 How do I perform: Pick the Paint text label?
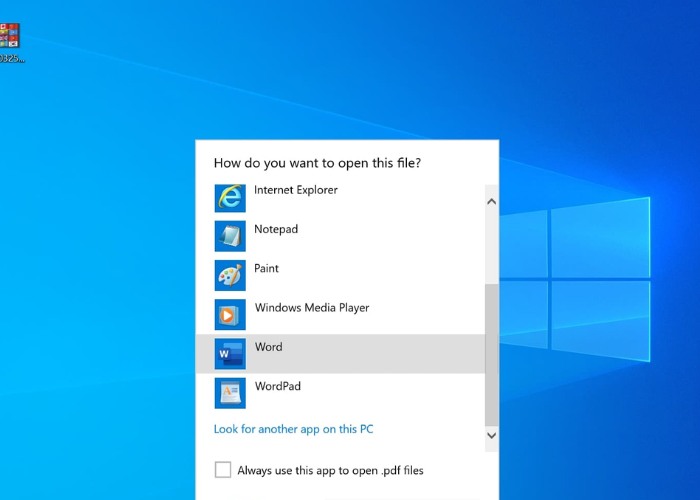click(266, 268)
